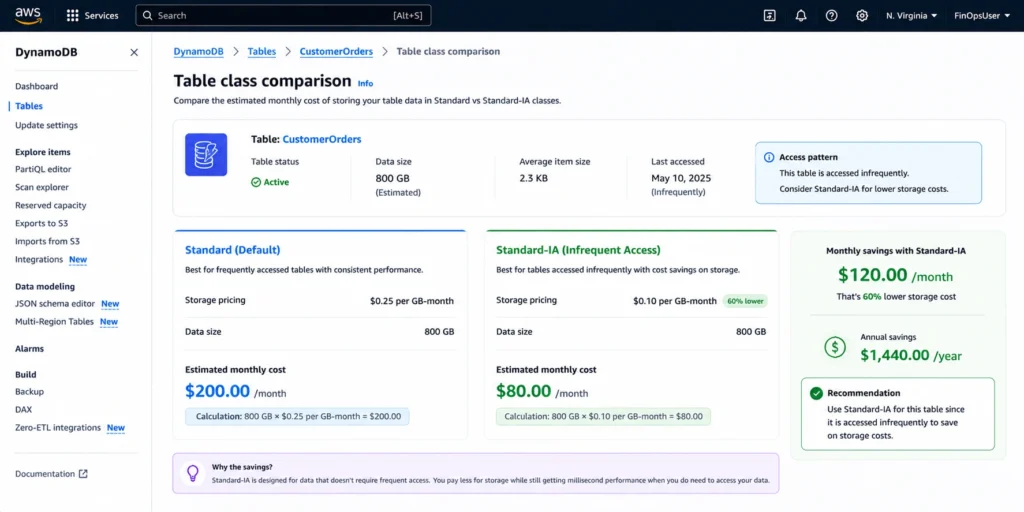Open DAX in the sidebar
This screenshot has width=1024, height=512.
click(x=24, y=409)
